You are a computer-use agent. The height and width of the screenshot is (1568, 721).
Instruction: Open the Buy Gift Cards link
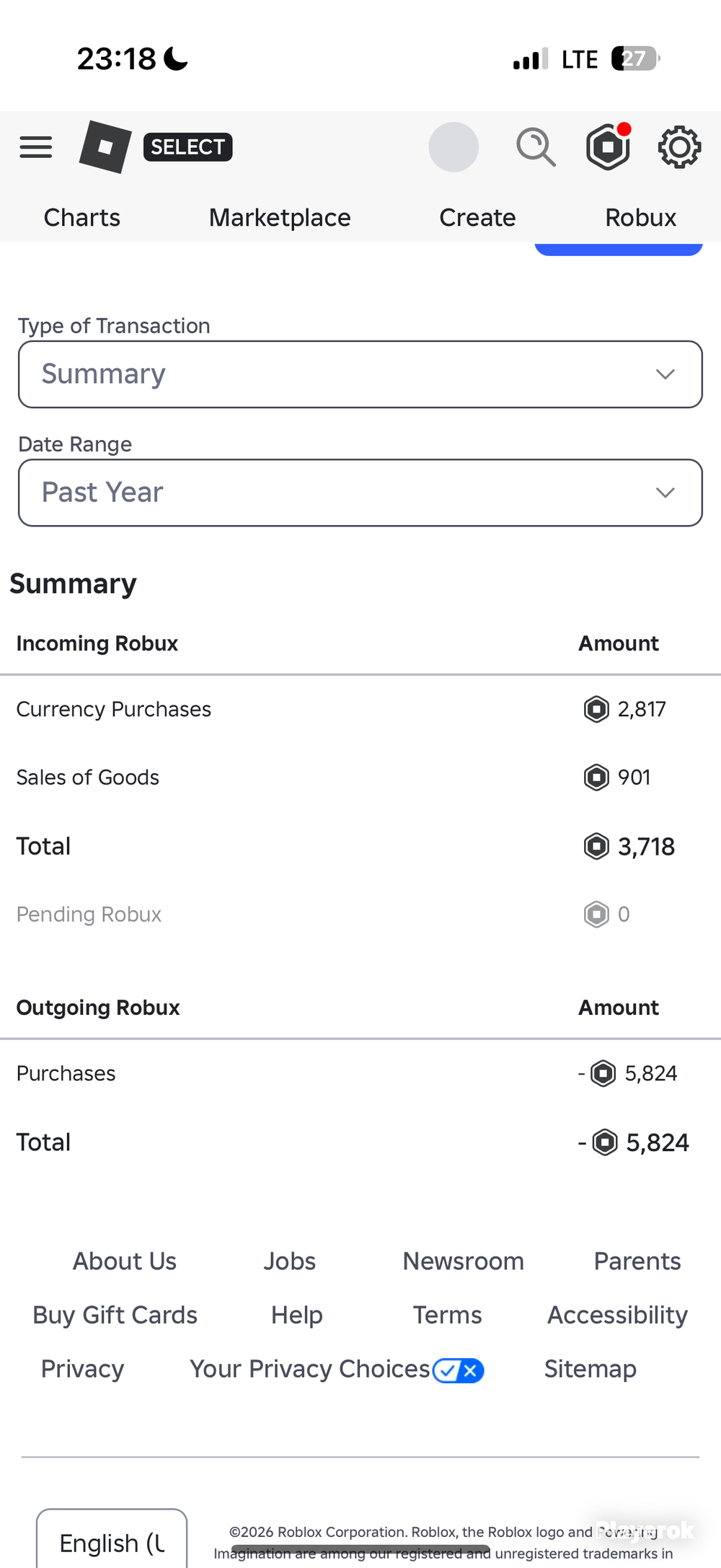click(x=115, y=1315)
